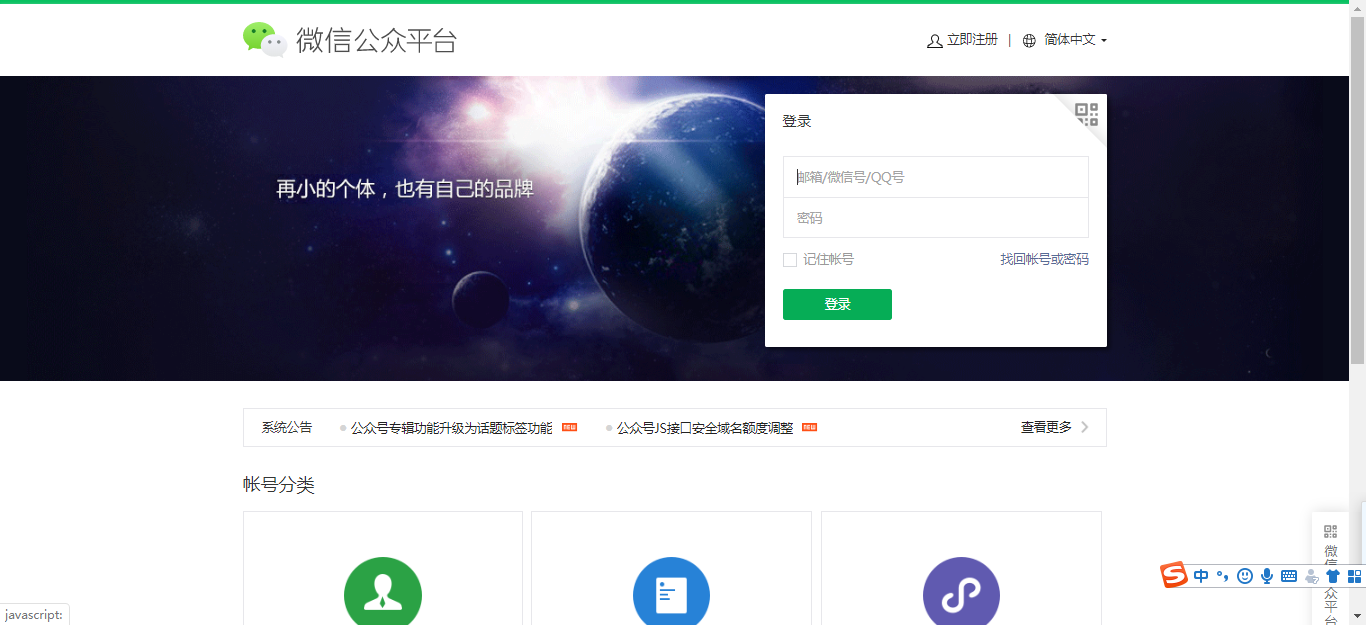Click the scrollbar down arrow
The image size is (1366, 625).
coord(1357,616)
